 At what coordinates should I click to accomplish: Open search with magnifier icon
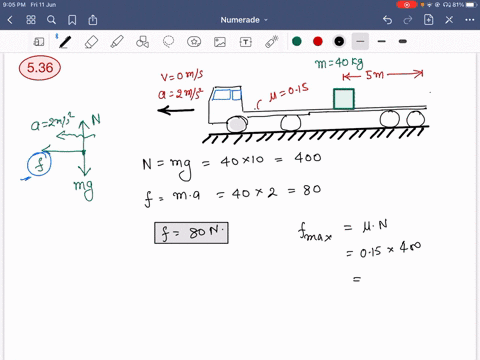pyautogui.click(x=51, y=20)
